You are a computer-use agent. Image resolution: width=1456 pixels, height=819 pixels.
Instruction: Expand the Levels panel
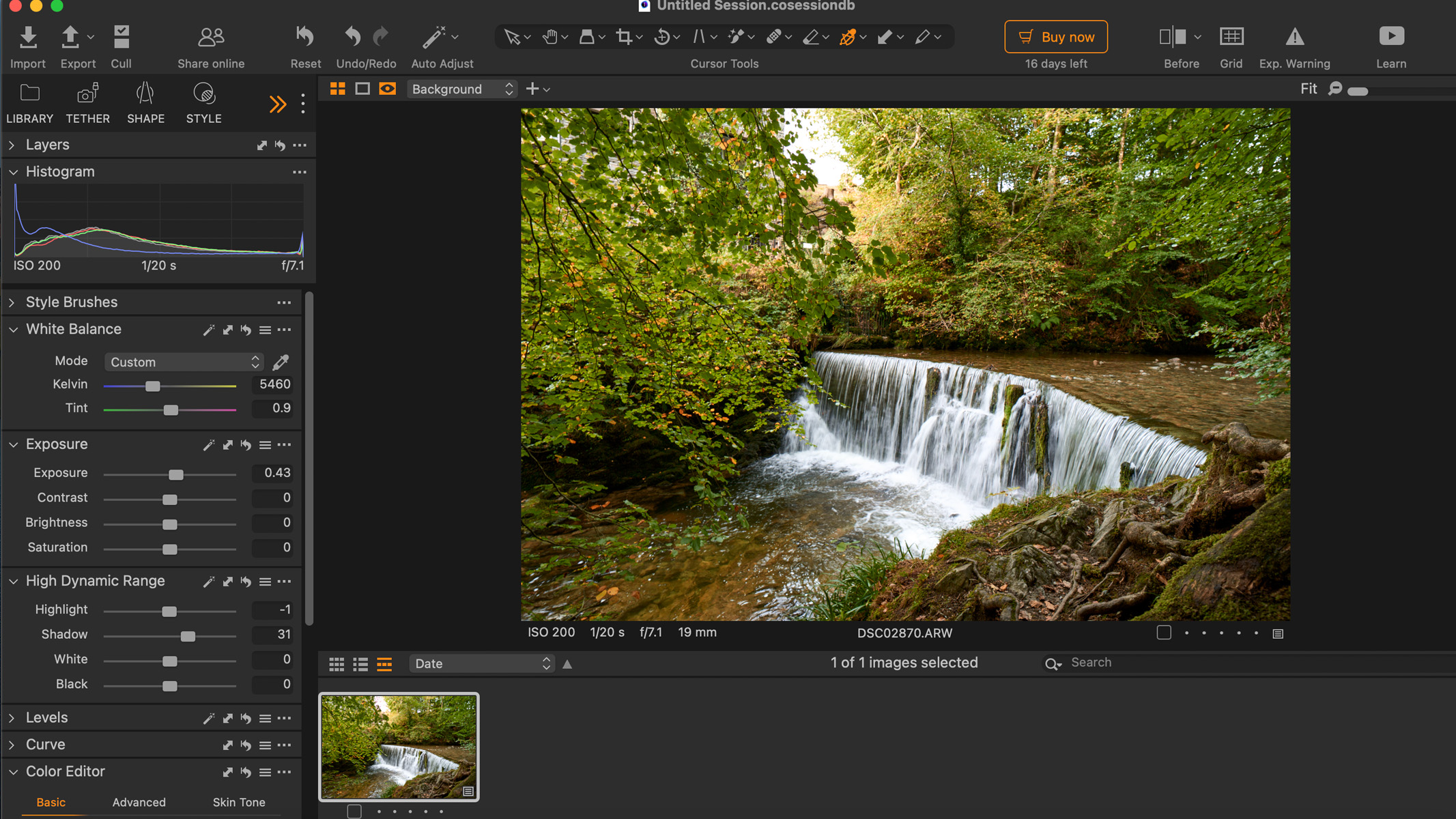pos(11,717)
